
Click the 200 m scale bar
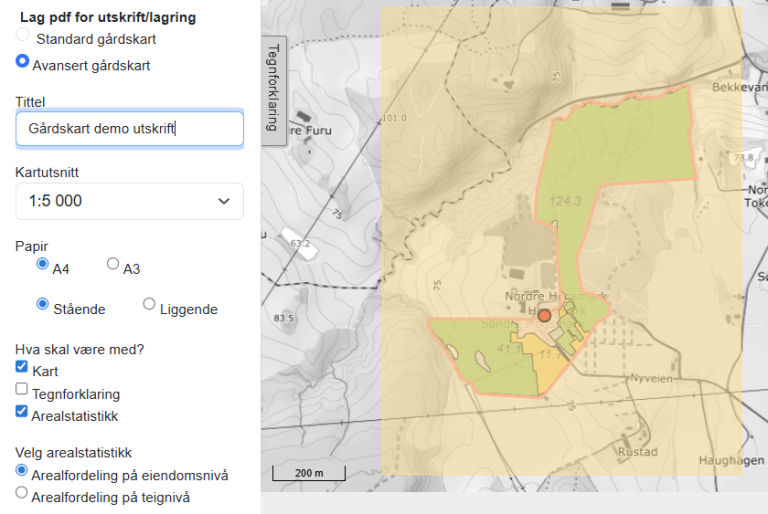[x=300, y=472]
